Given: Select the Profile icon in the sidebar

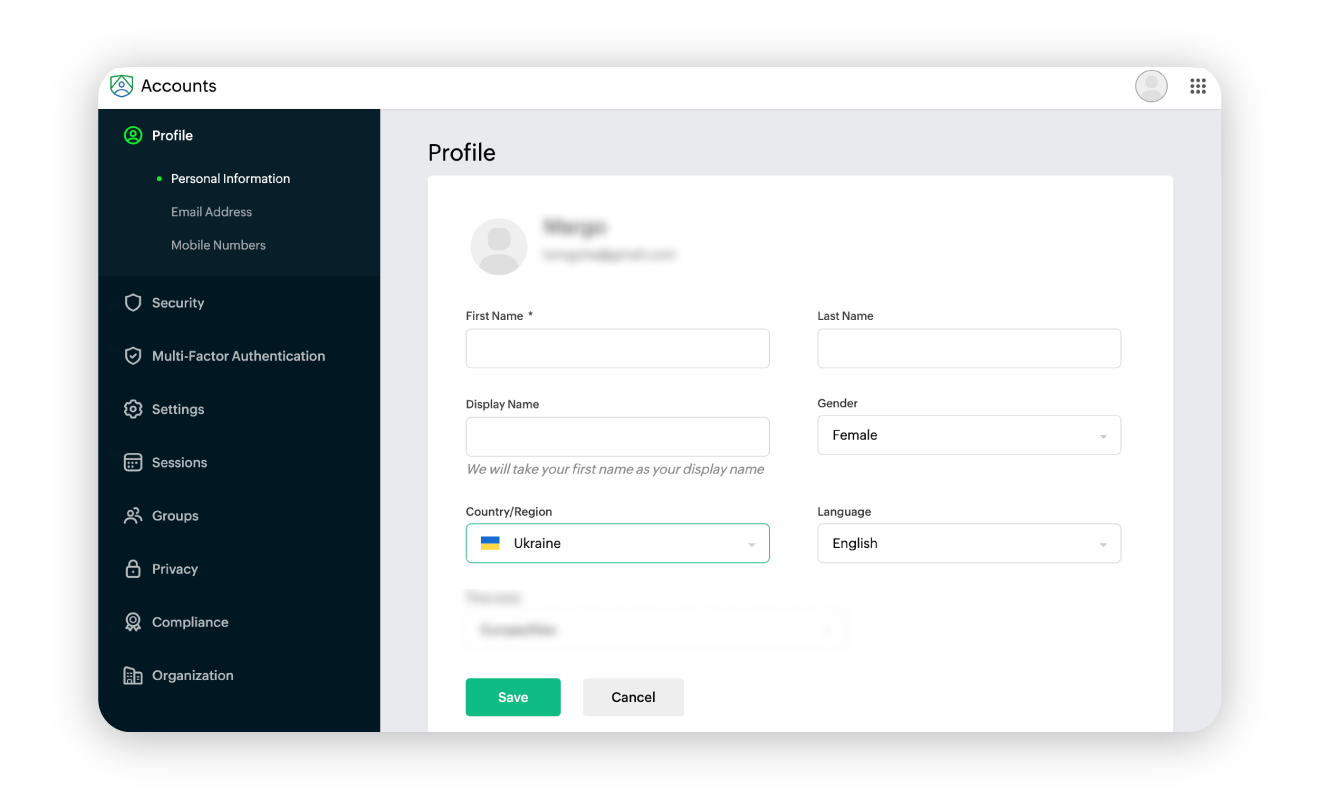Looking at the screenshot, I should coord(133,135).
